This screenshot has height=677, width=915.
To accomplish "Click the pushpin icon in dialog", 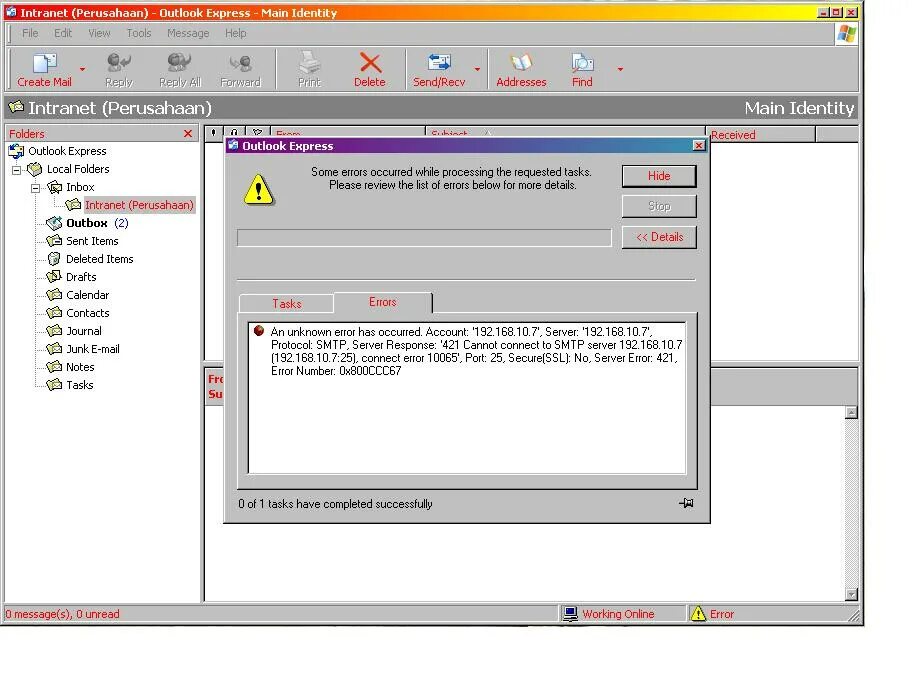I will (686, 503).
